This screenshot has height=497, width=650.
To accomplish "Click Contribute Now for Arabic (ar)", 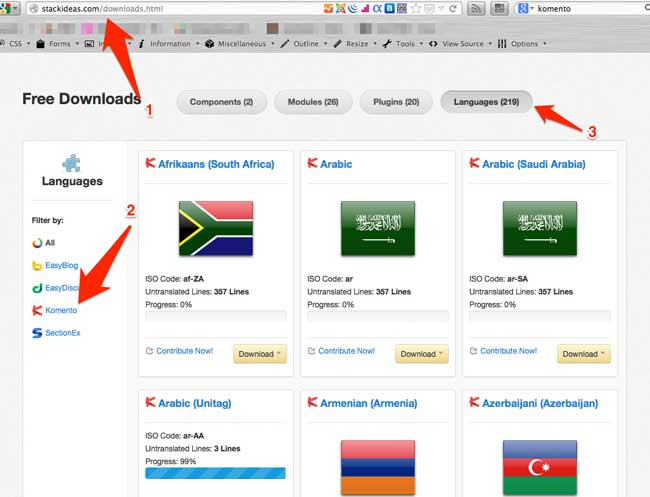I will point(342,351).
